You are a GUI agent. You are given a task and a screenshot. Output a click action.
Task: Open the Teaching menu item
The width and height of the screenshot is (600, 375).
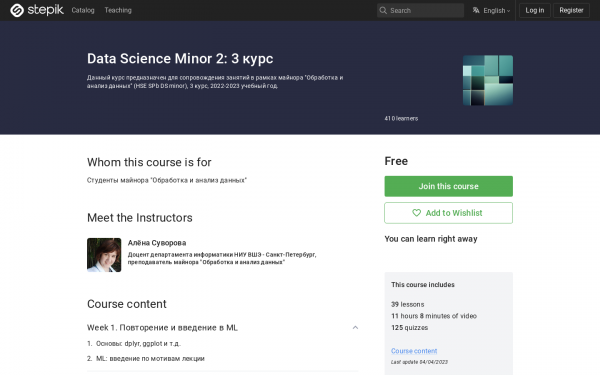tap(118, 10)
